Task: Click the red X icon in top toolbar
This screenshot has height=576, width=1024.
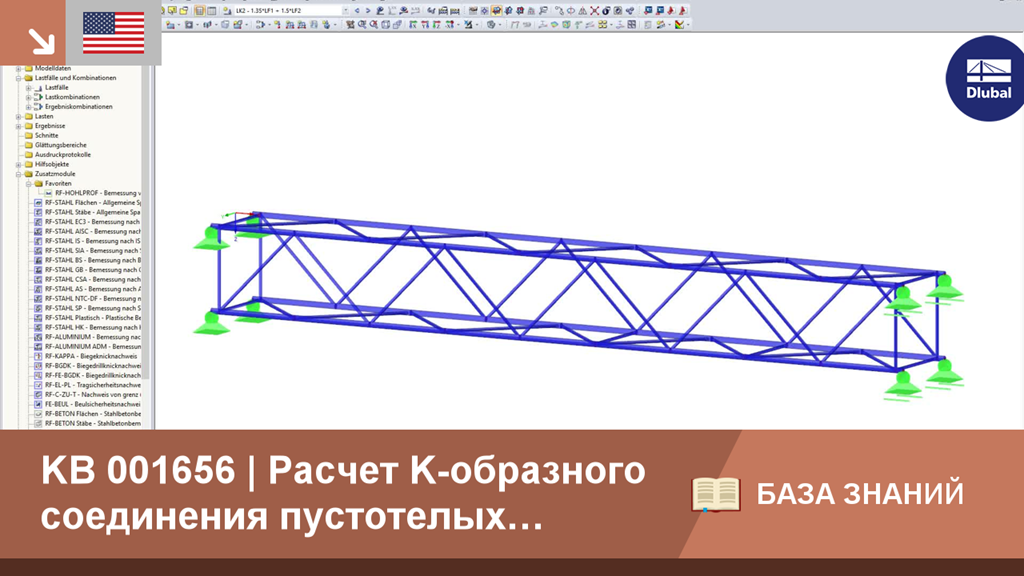Action: pos(594,10)
